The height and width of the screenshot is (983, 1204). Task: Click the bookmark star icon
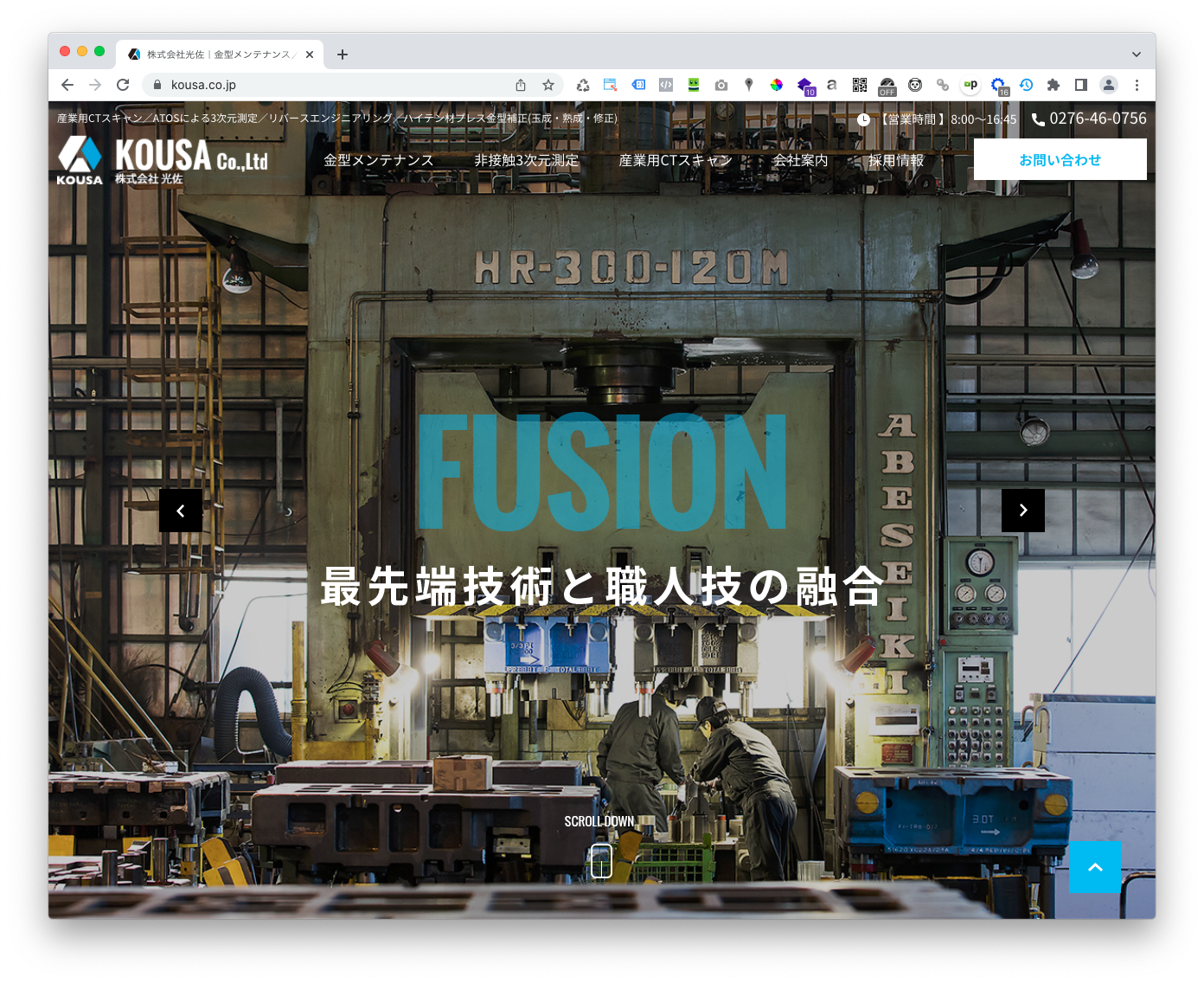548,85
